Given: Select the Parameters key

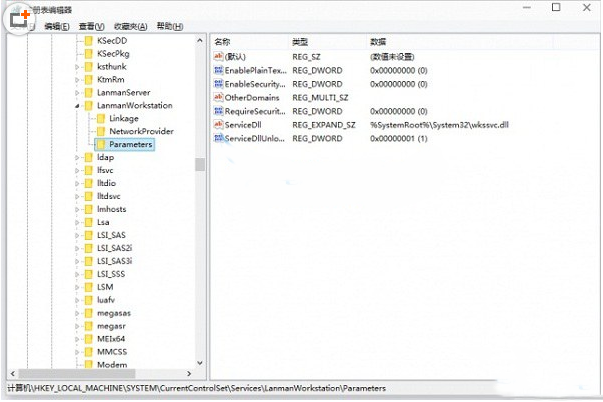Looking at the screenshot, I should point(131,145).
